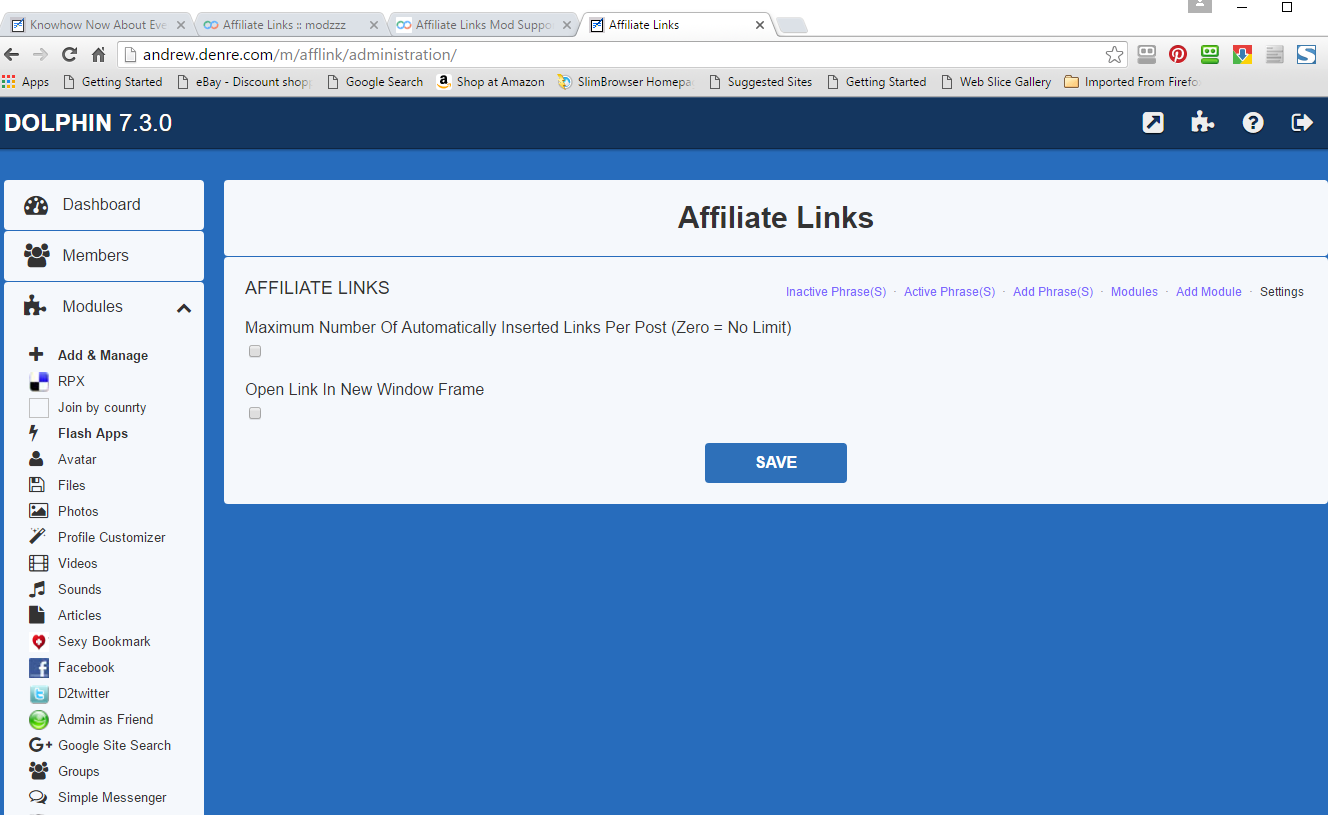Open the D2twitter bird icon
Viewport: 1328px width, 815px height.
[39, 694]
